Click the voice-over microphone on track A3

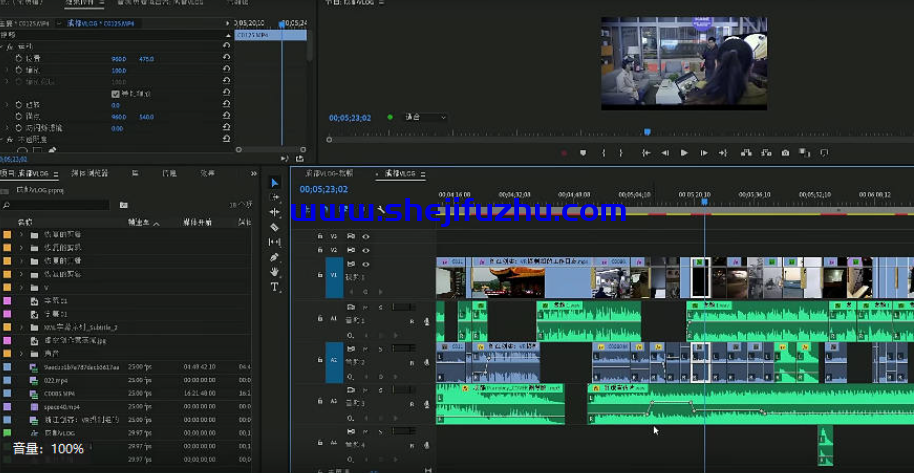pos(426,404)
